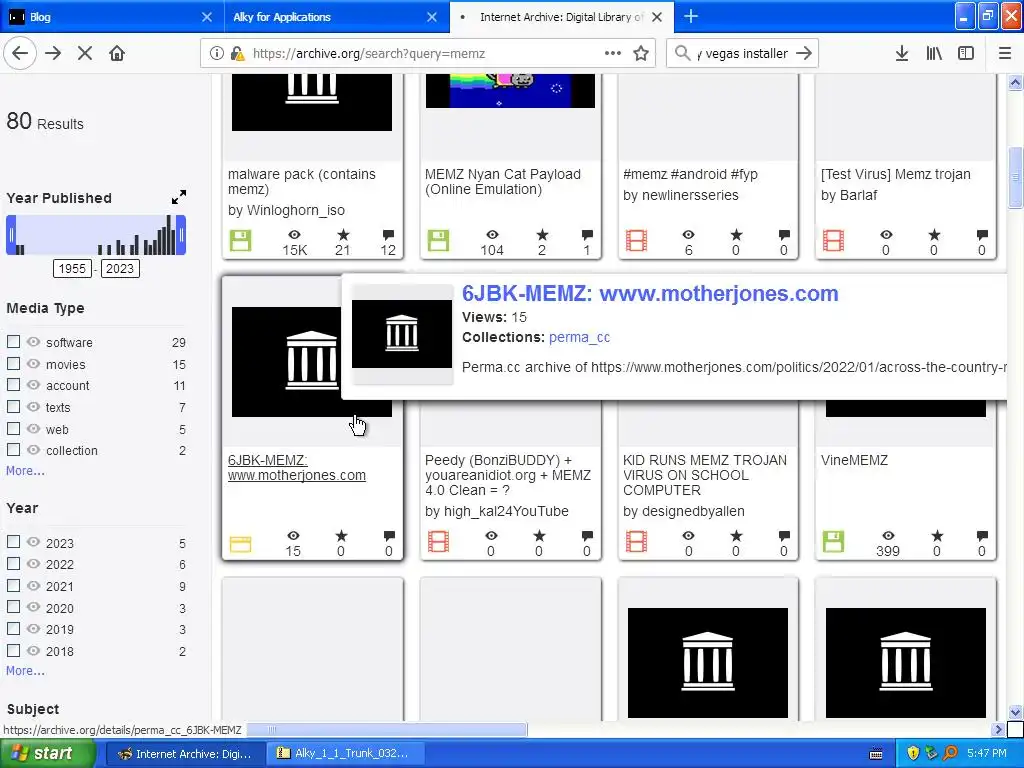Click favorites star on malware pack card
1024x768 pixels.
pos(343,234)
